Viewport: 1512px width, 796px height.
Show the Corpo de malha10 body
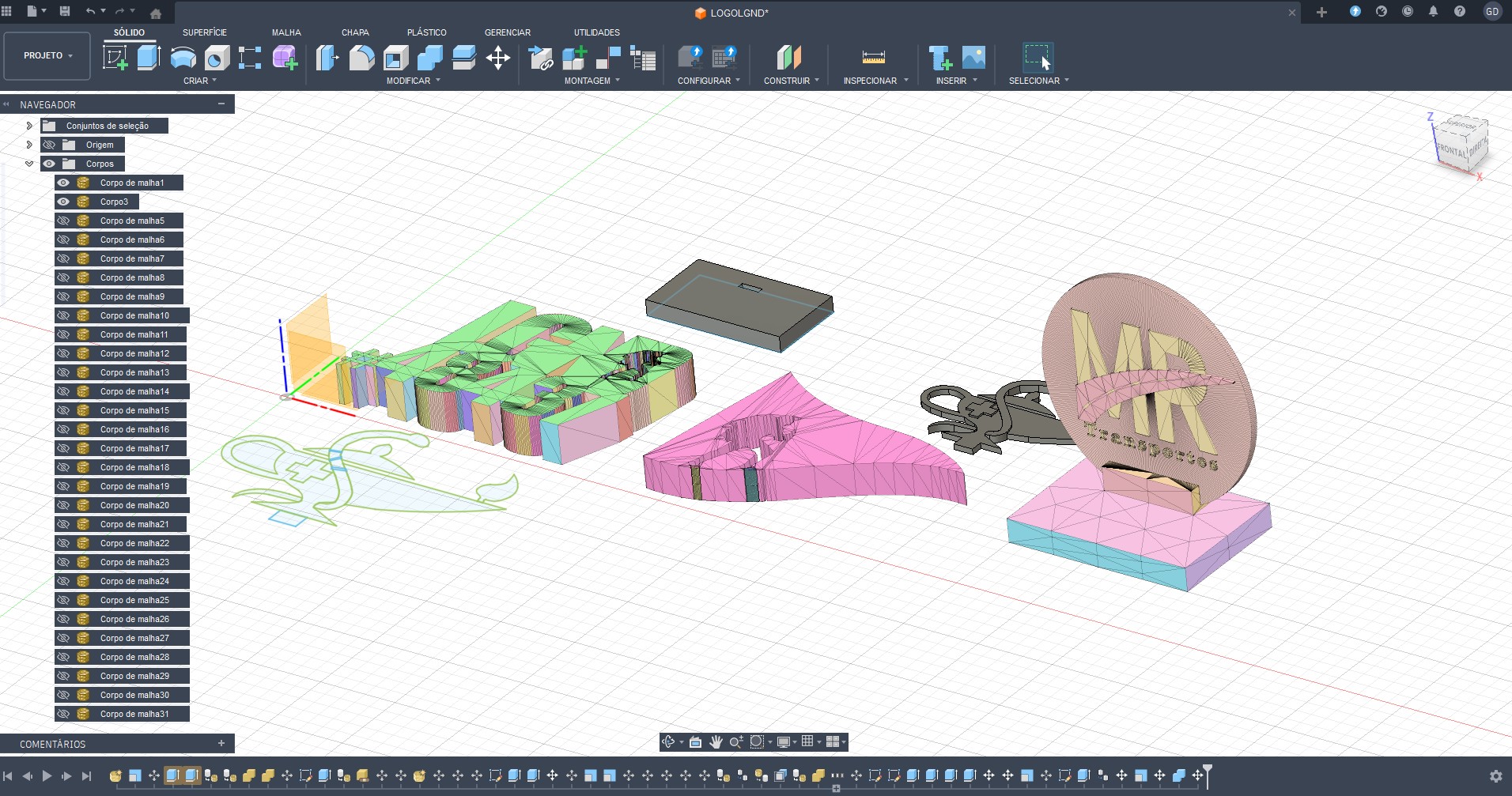point(64,315)
